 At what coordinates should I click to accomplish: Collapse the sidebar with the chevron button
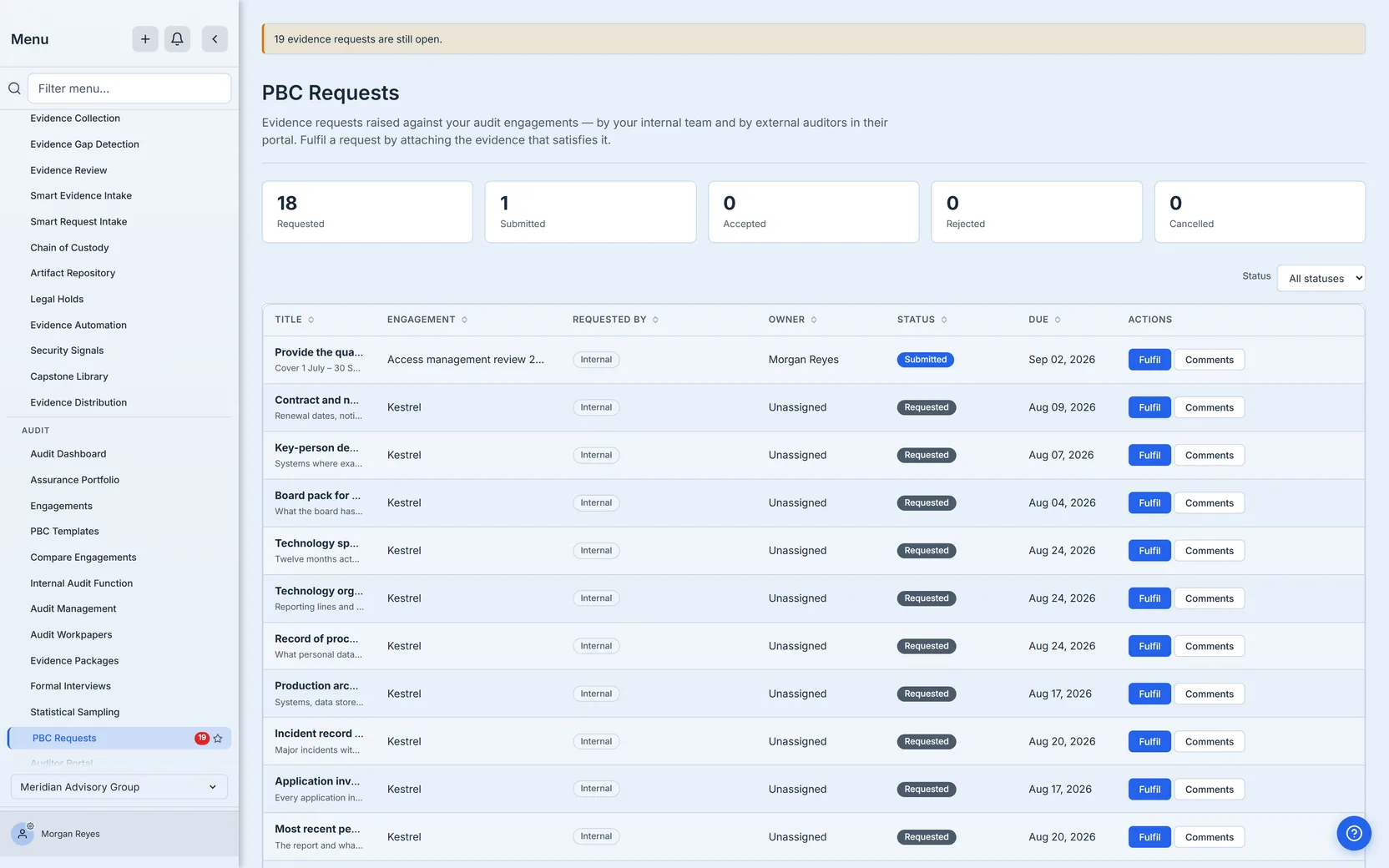click(x=215, y=39)
